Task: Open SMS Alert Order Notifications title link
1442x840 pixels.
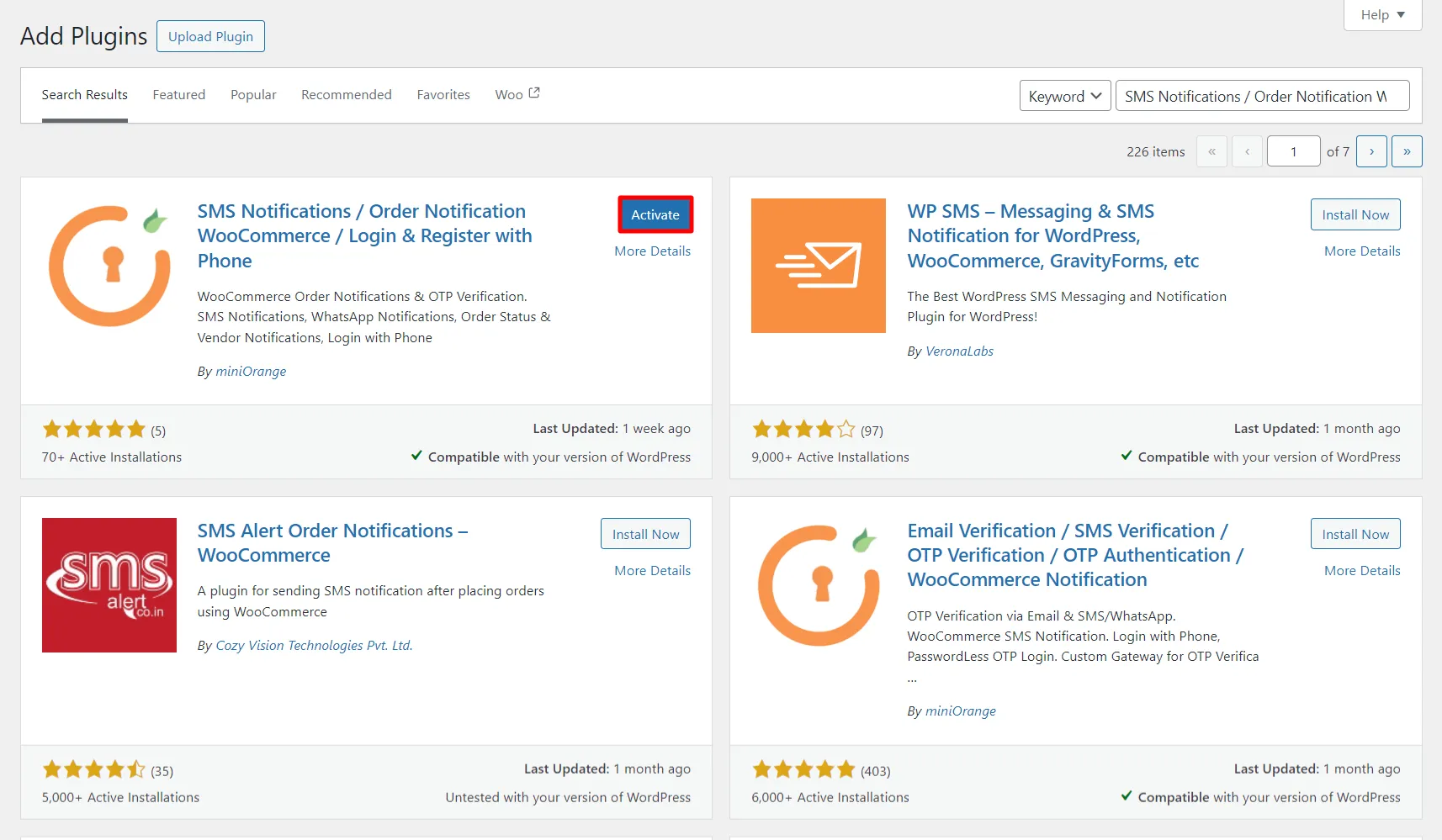Action: 332,542
